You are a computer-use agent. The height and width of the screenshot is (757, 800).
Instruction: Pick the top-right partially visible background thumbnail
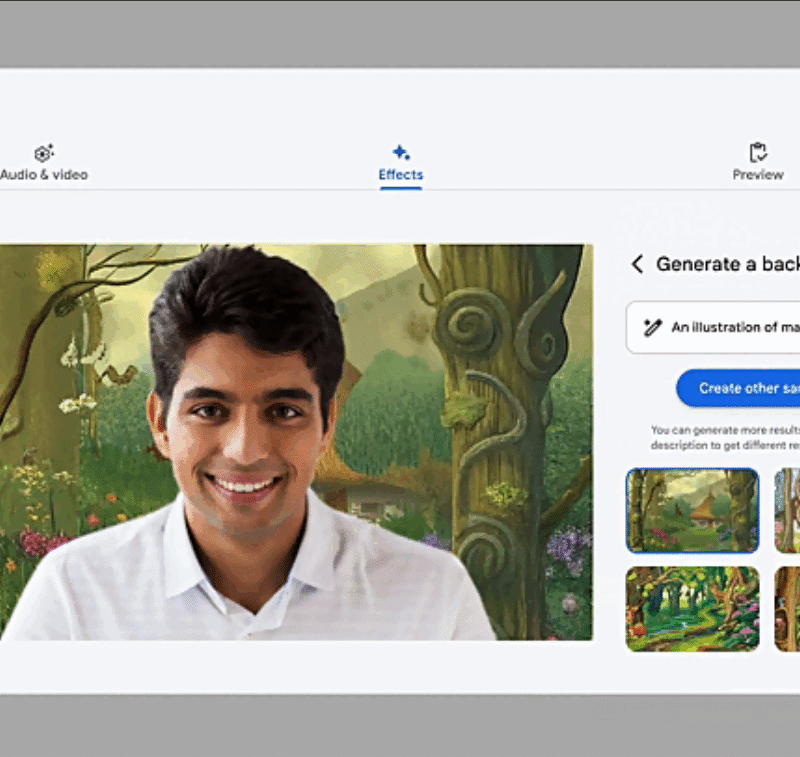(x=787, y=510)
